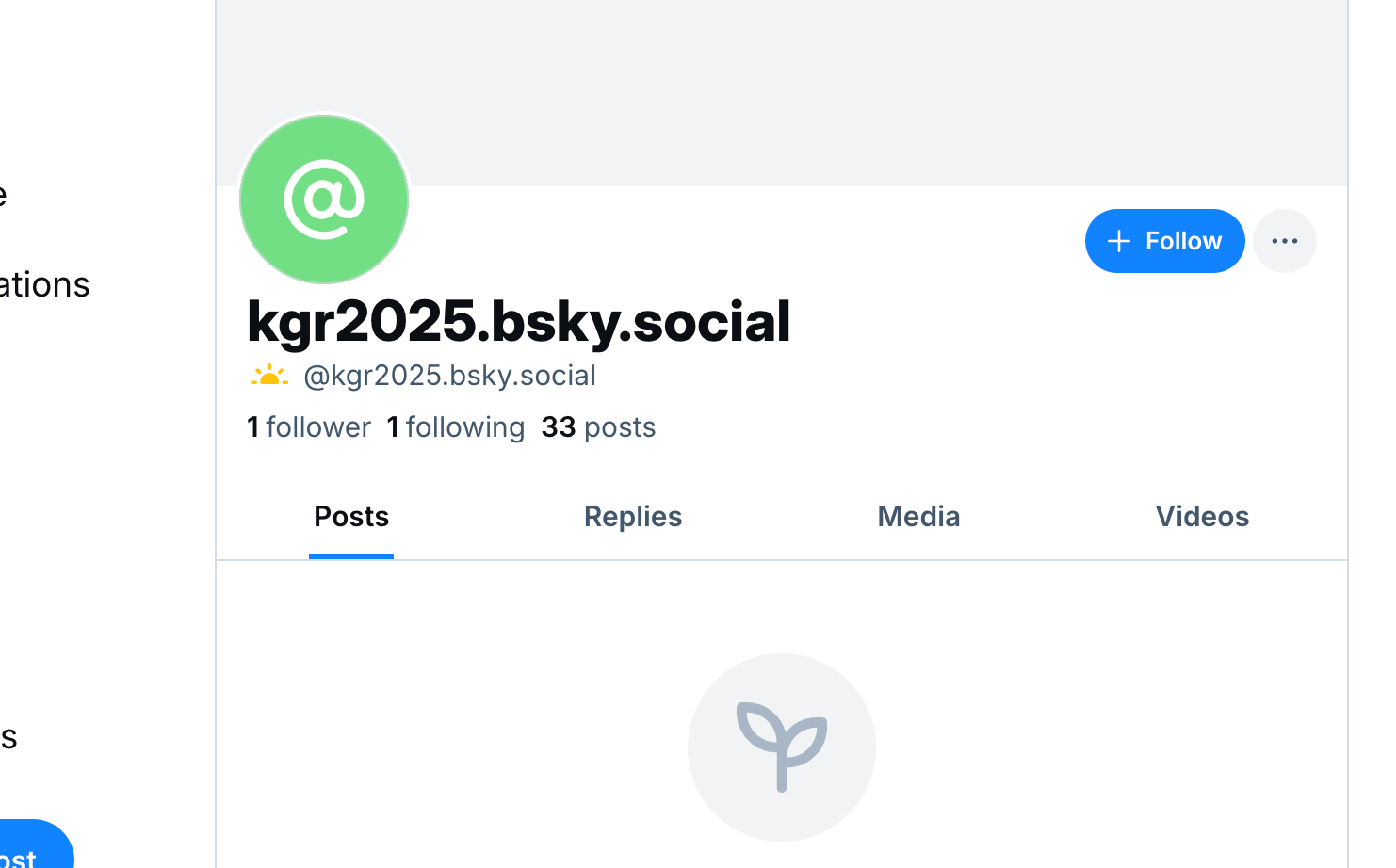The height and width of the screenshot is (868, 1396).
Task: Click the plus icon on Follow button
Action: click(x=1118, y=241)
